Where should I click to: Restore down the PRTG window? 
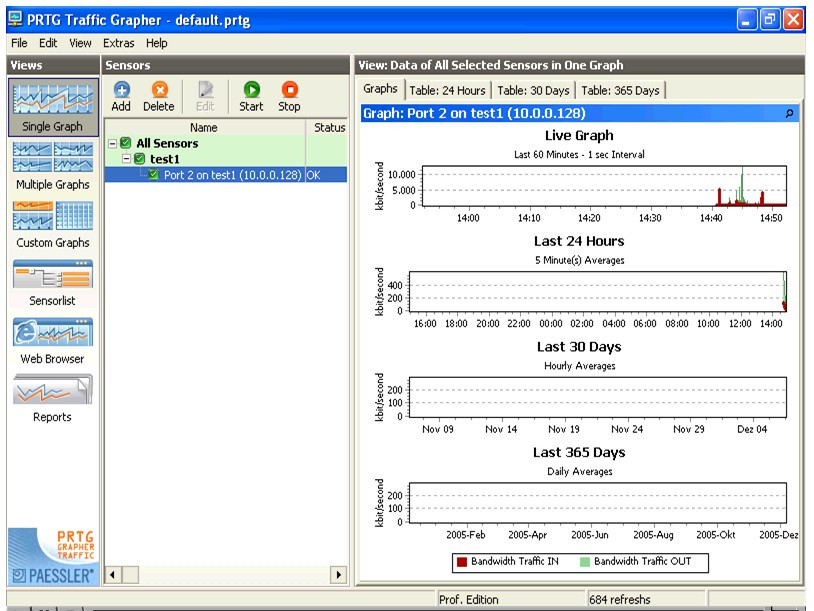[770, 20]
